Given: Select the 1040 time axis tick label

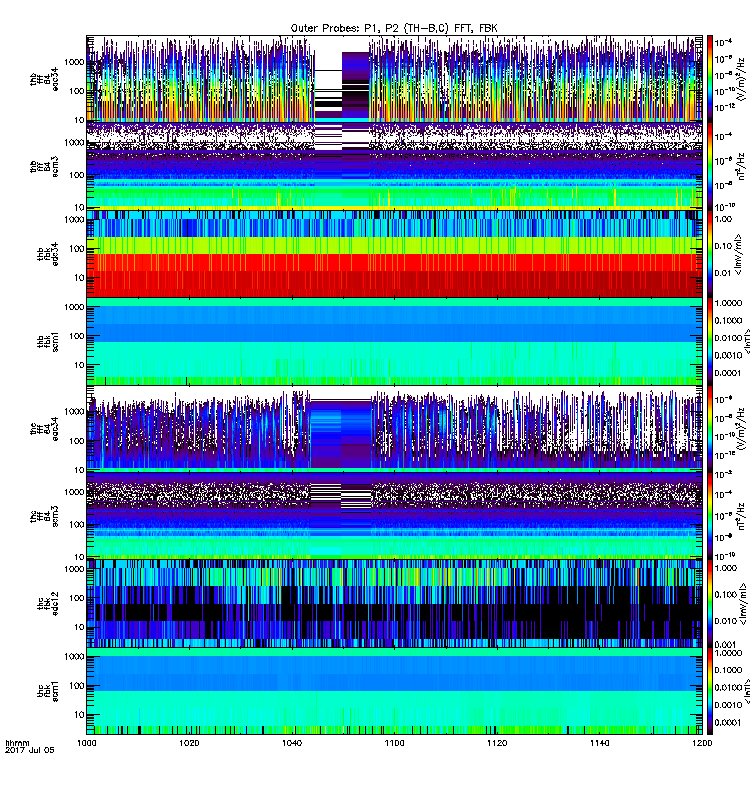Looking at the screenshot, I should tap(291, 743).
